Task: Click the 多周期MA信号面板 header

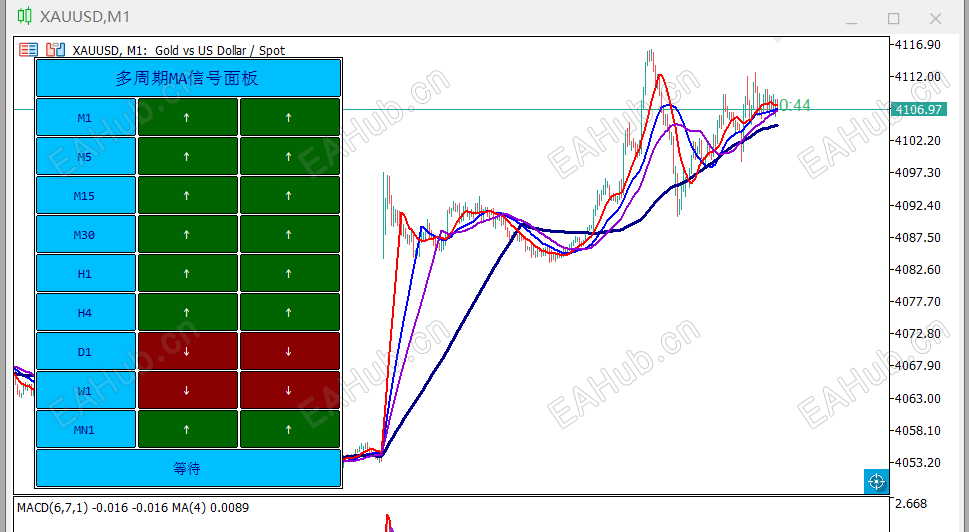Action: pos(188,78)
